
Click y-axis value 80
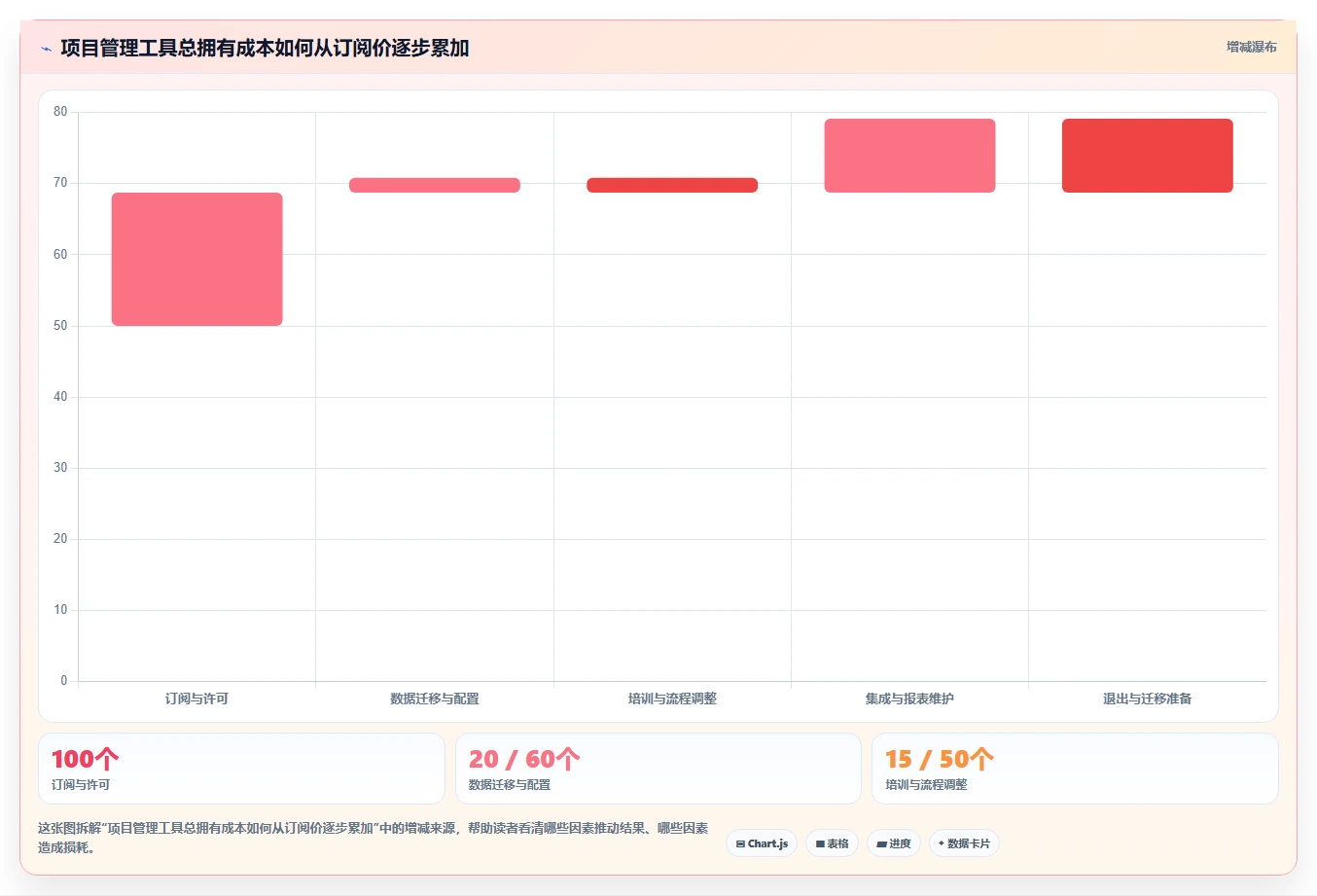click(x=60, y=112)
